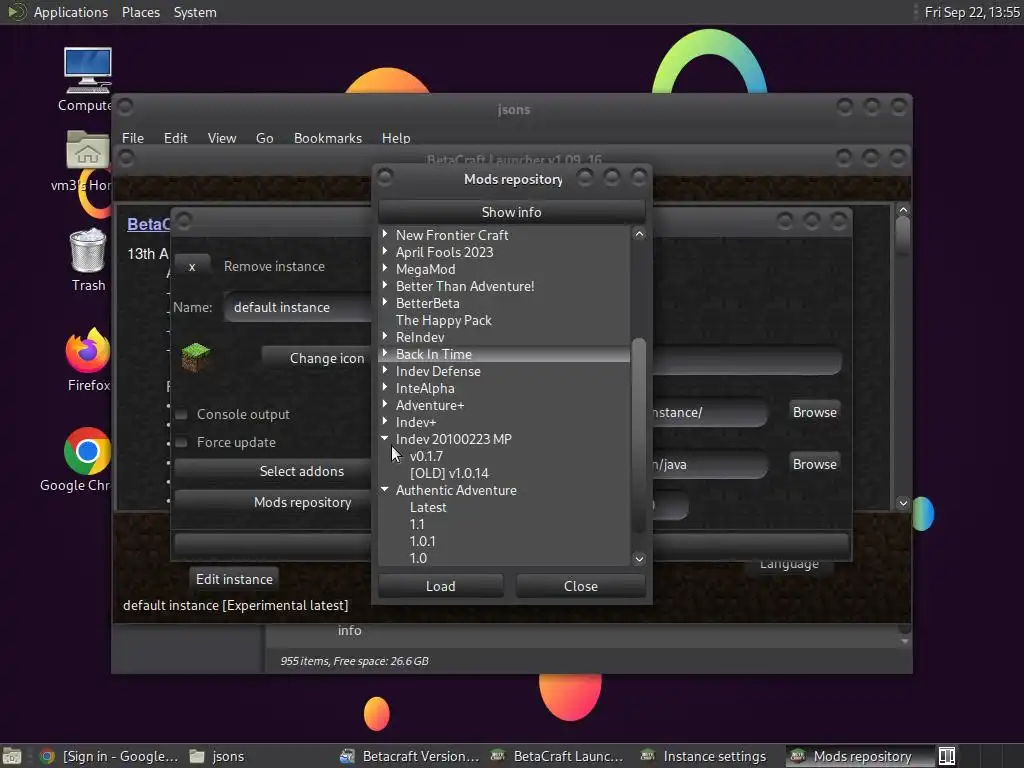This screenshot has width=1024, height=768.
Task: Expand the ReIndev entry
Action: pos(385,336)
